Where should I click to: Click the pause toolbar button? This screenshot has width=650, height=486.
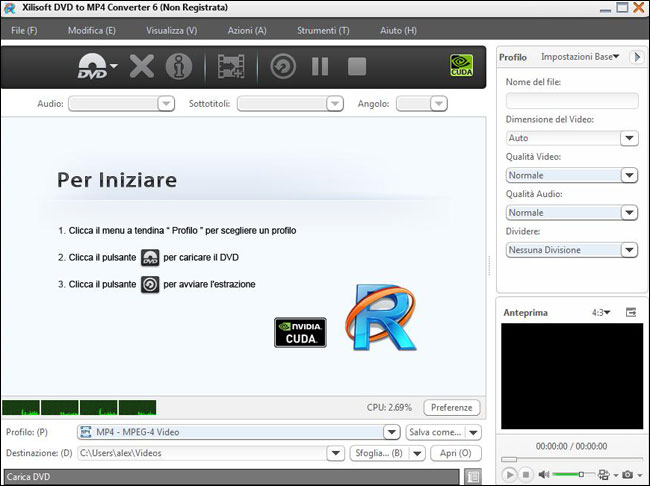pyautogui.click(x=320, y=66)
